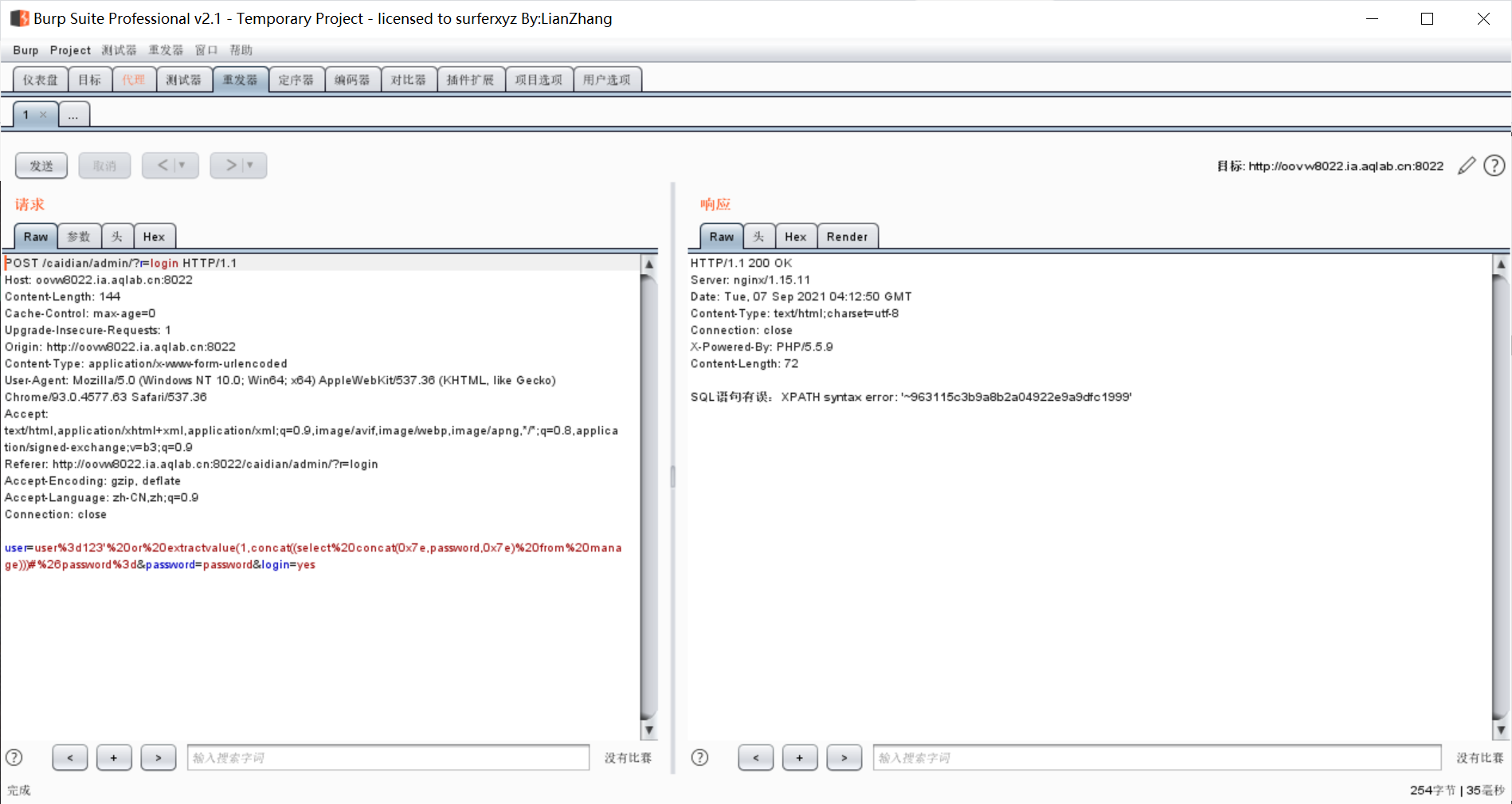1512x804 pixels.
Task: Switch to the 用户选项 tab
Action: tap(607, 80)
